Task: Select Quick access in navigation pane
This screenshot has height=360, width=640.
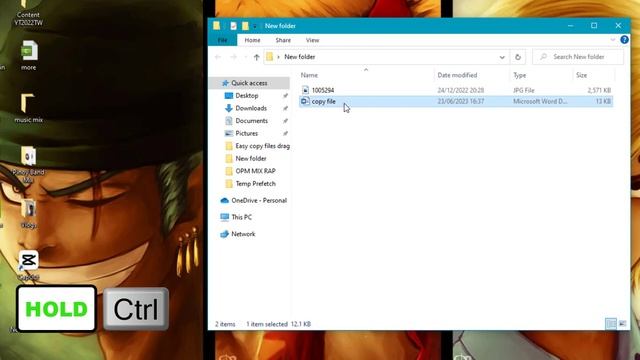Action: [249, 83]
